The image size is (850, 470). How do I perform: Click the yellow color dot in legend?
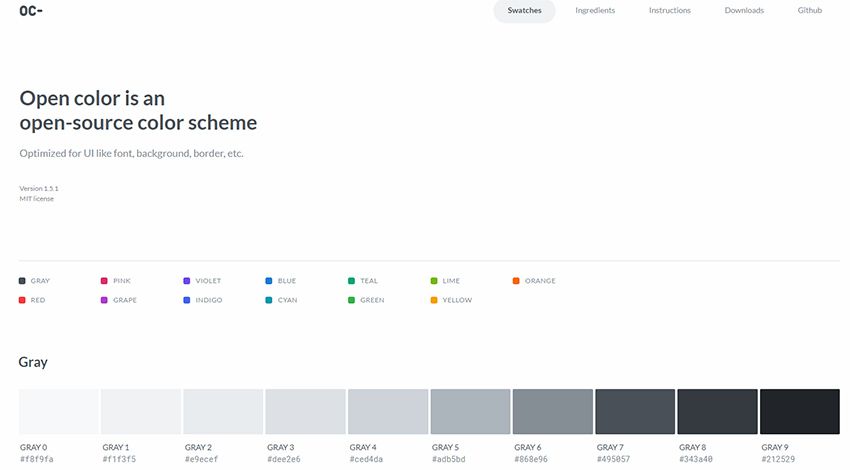coord(434,300)
